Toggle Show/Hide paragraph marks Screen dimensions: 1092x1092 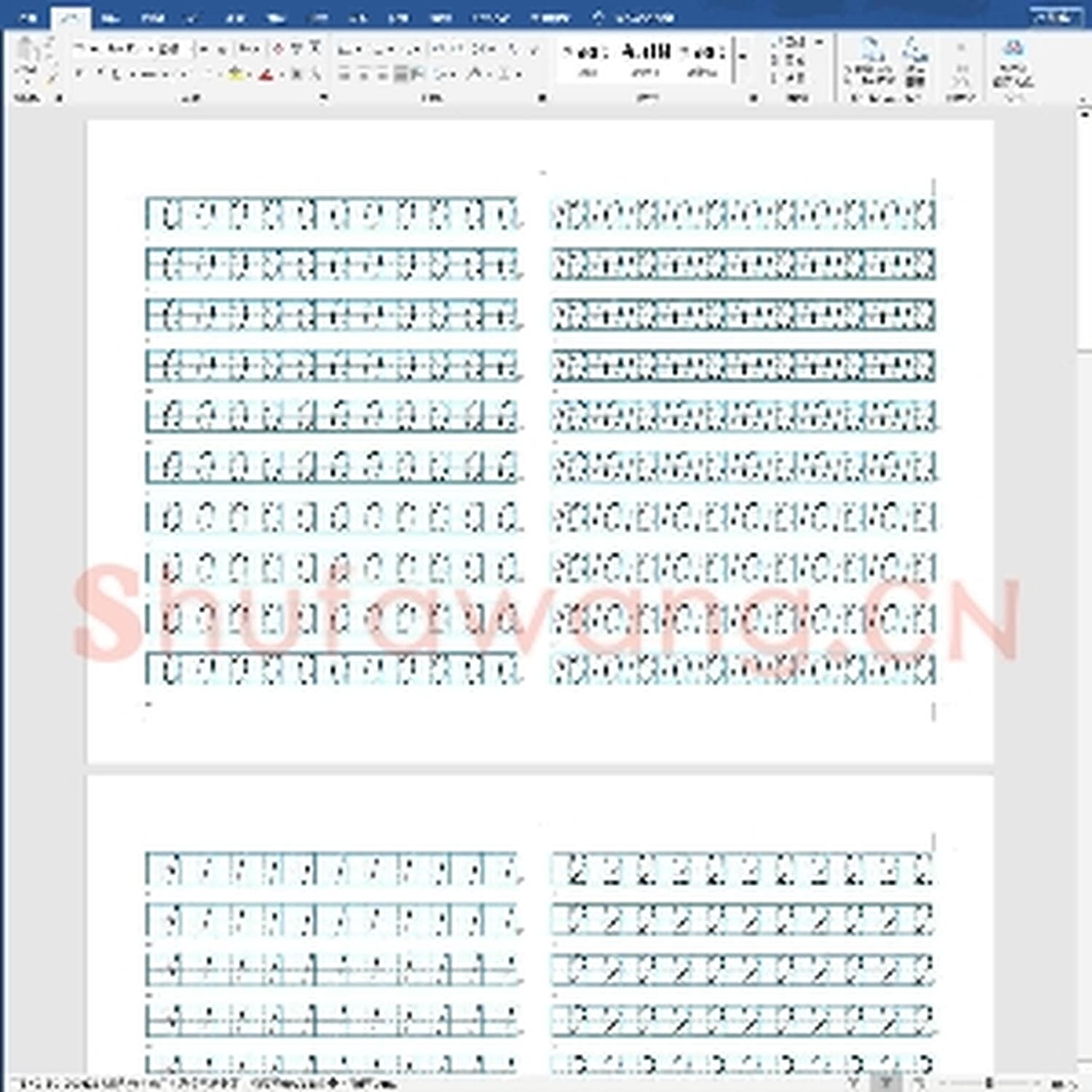[533, 50]
